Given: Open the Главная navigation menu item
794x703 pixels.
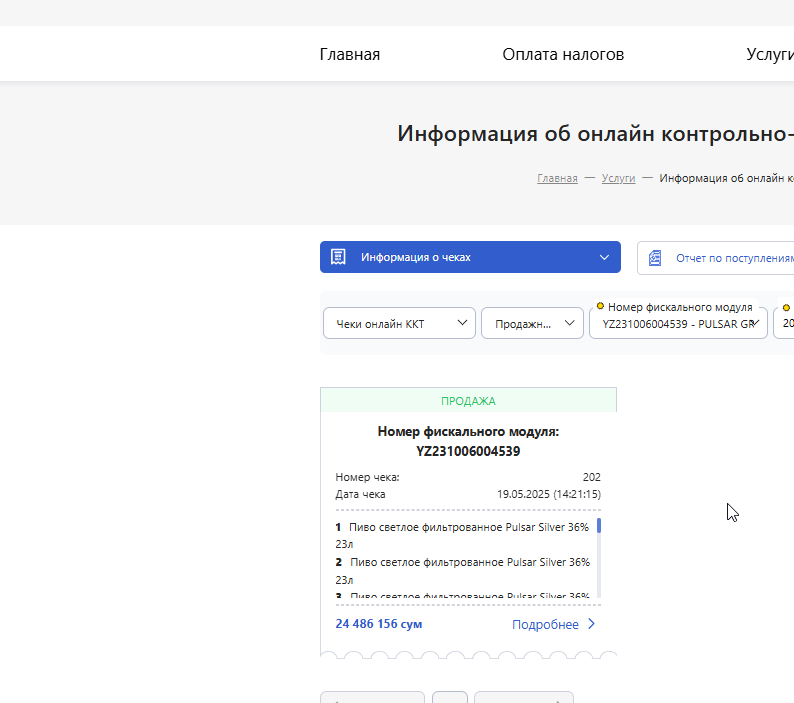Looking at the screenshot, I should pyautogui.click(x=349, y=54).
